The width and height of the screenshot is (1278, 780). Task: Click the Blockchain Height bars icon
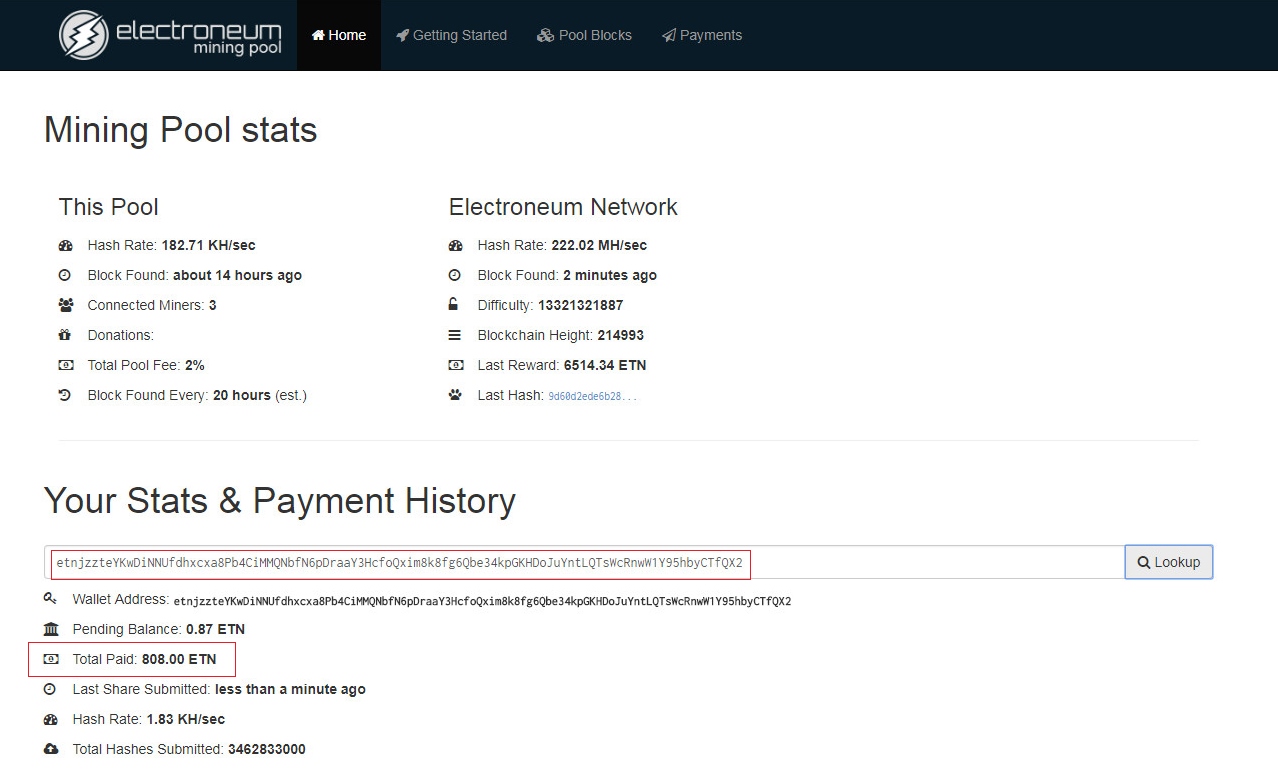coord(455,335)
